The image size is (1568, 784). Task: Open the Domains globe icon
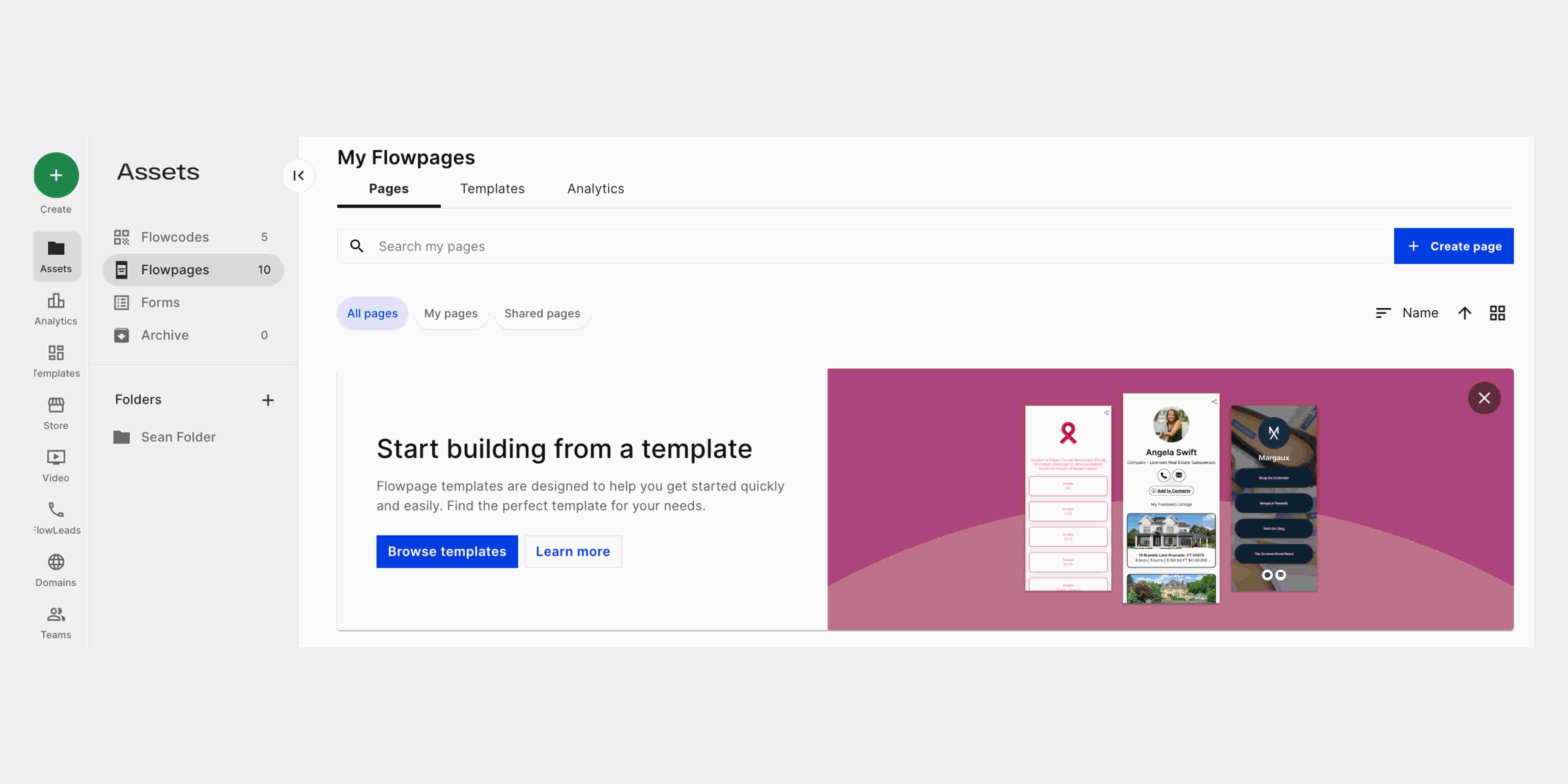pyautogui.click(x=56, y=570)
